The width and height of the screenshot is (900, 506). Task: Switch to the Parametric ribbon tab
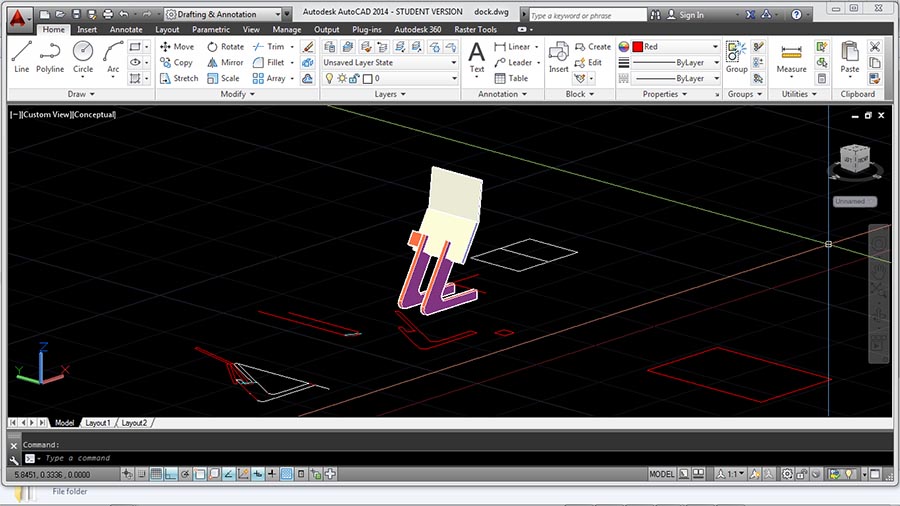(211, 29)
